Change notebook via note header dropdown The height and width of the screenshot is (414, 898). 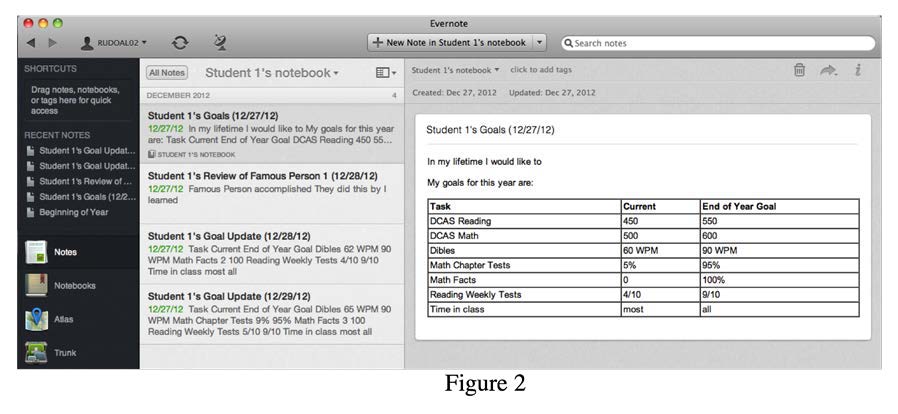tap(455, 70)
